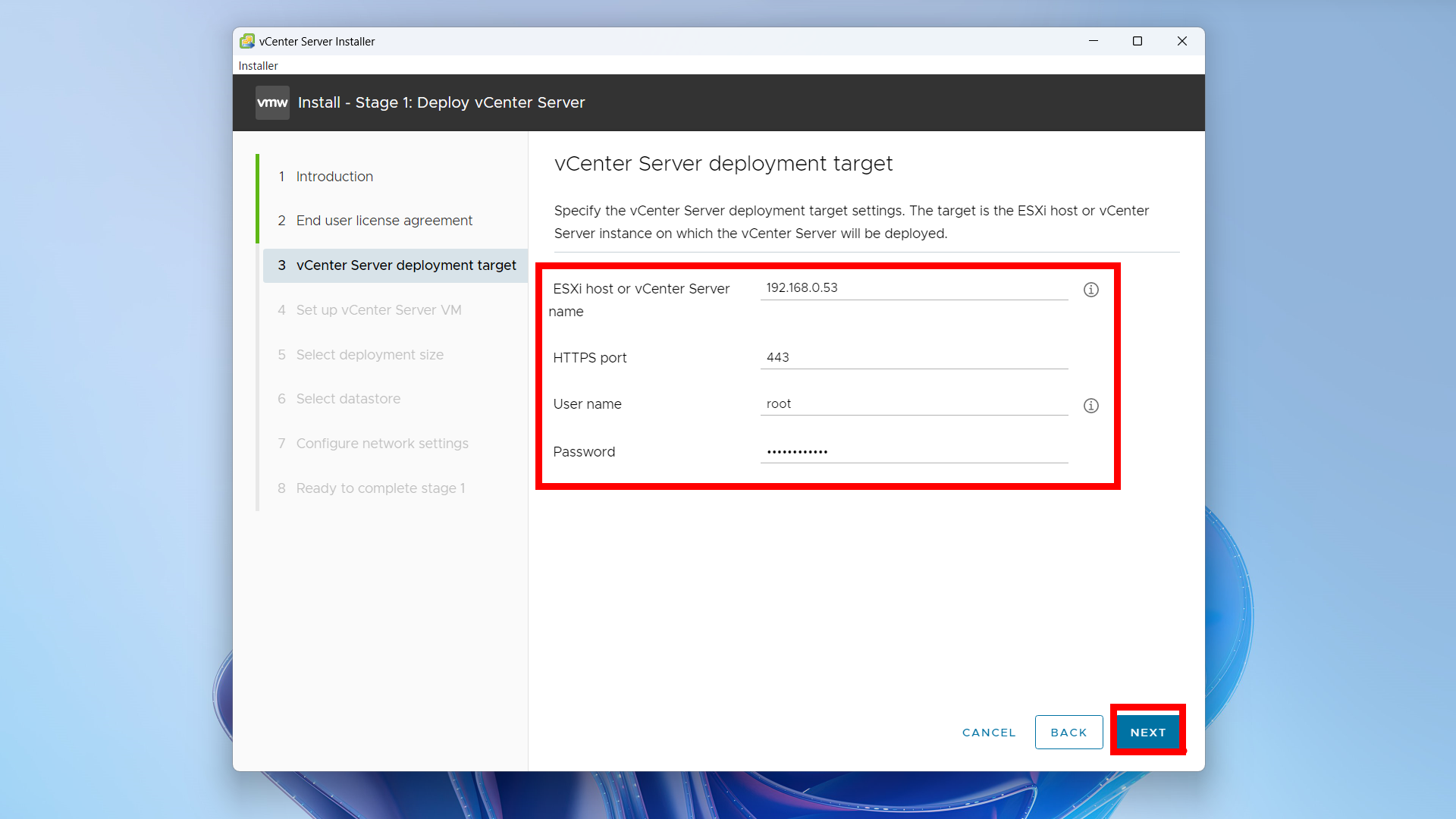
Task: Click Select deployment size step
Action: [369, 355]
